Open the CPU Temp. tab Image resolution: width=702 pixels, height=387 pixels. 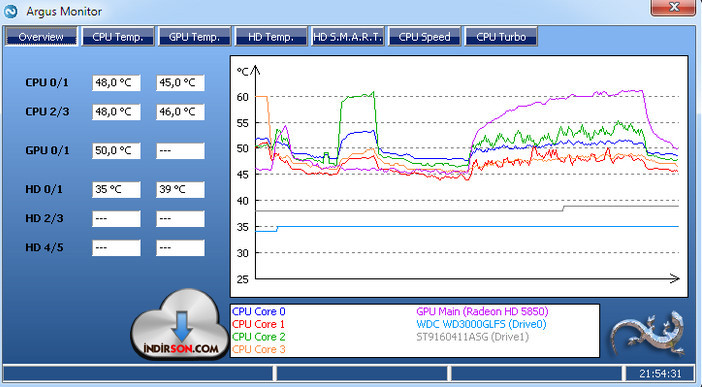click(118, 37)
